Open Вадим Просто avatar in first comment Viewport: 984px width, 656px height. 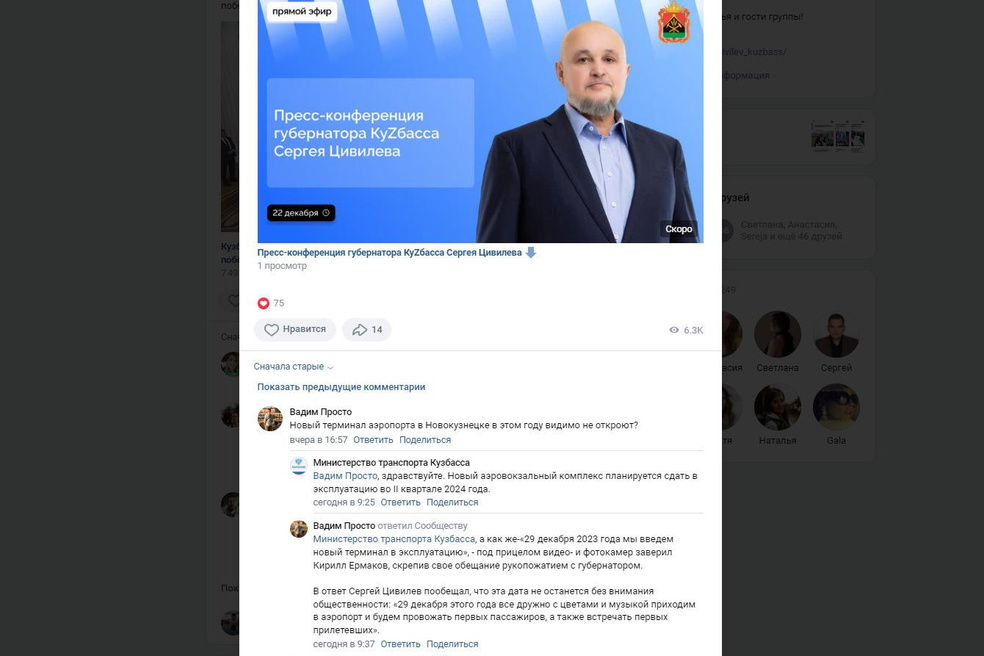(270, 419)
